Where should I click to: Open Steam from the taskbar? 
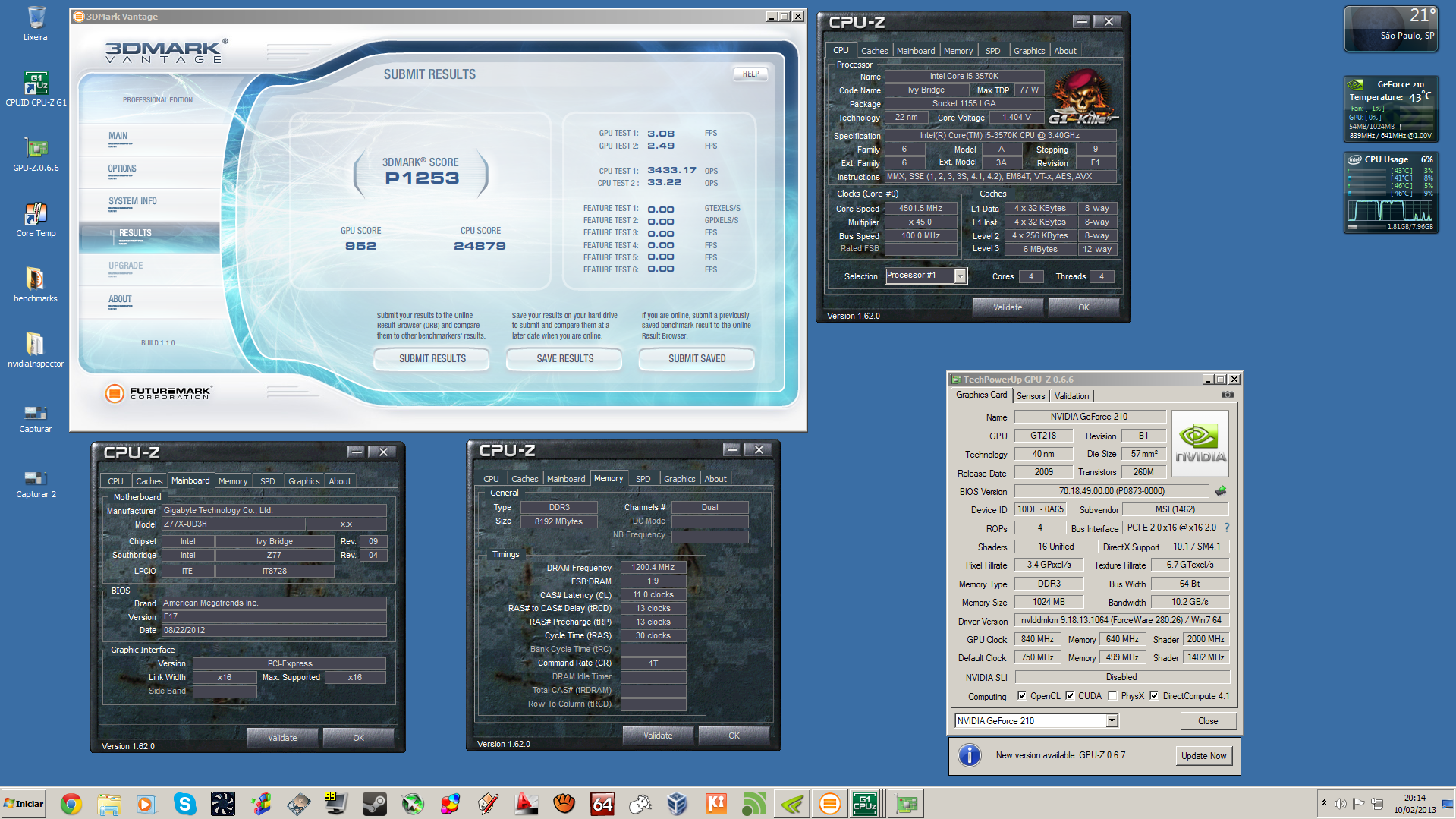375,804
